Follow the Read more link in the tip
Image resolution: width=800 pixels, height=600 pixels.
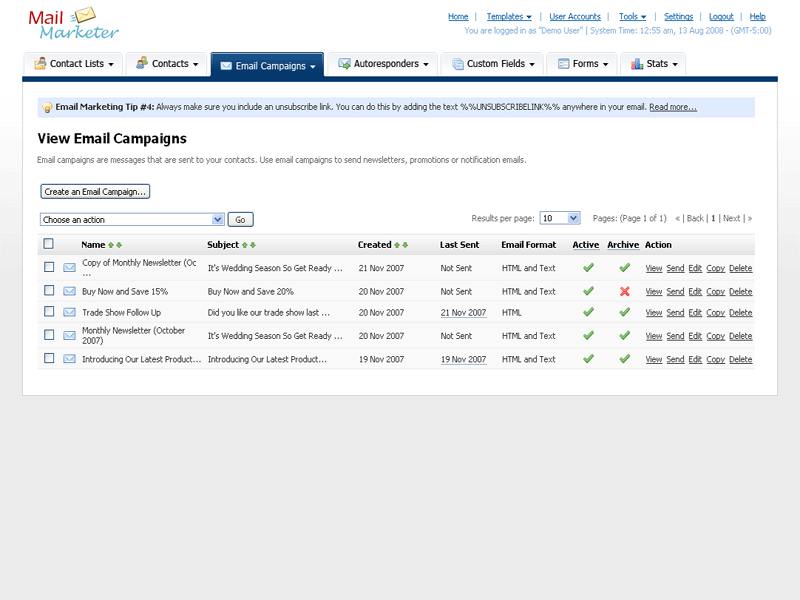point(672,107)
